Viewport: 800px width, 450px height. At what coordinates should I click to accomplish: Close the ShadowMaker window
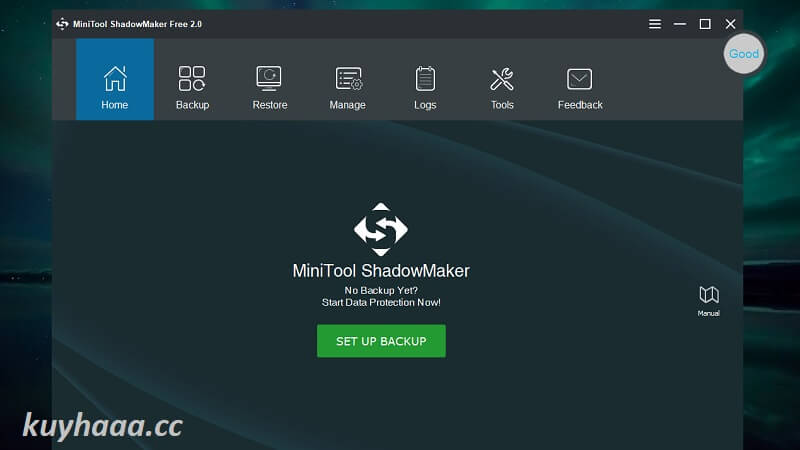coord(731,24)
